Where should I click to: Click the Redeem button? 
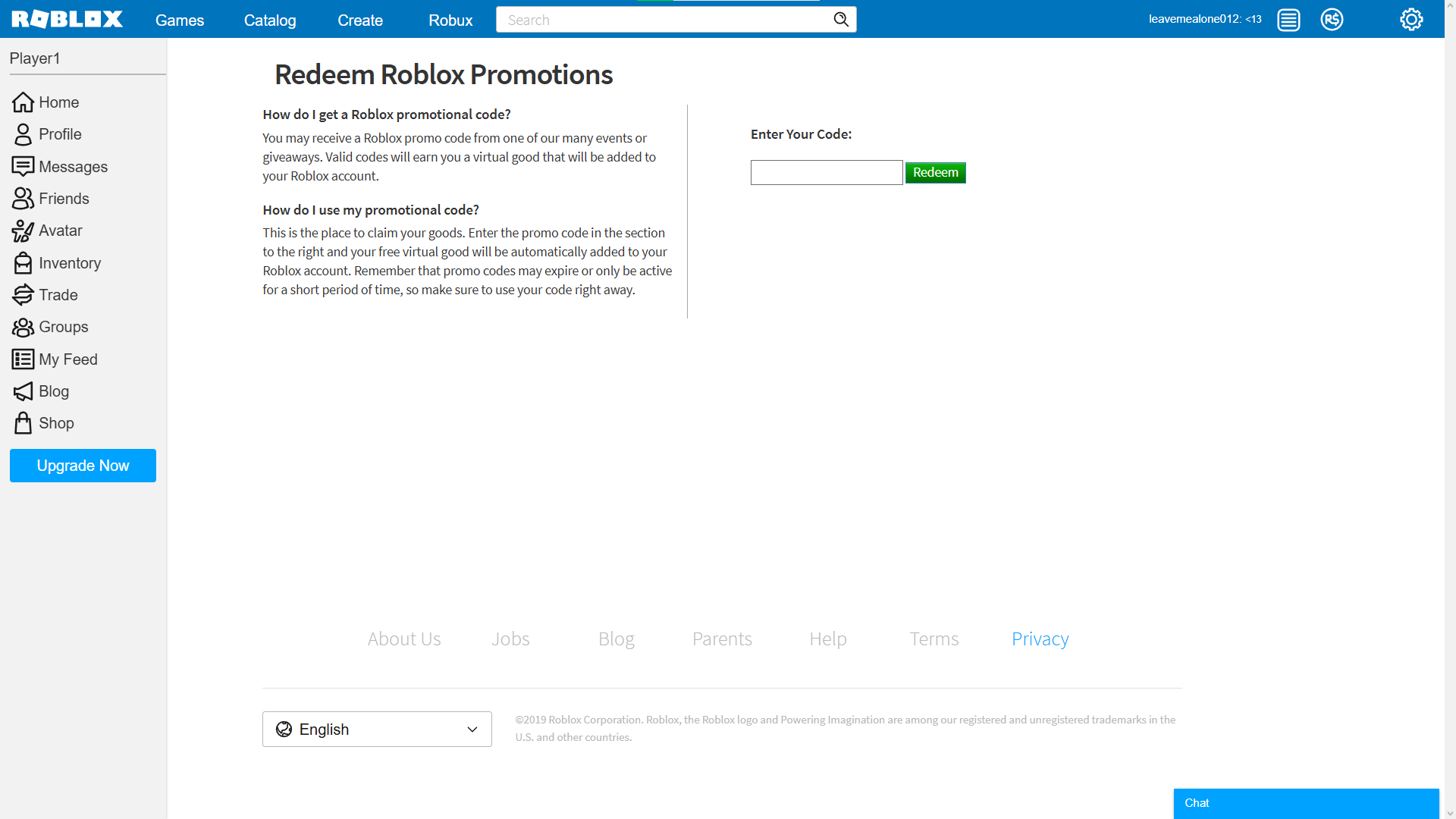(x=935, y=172)
